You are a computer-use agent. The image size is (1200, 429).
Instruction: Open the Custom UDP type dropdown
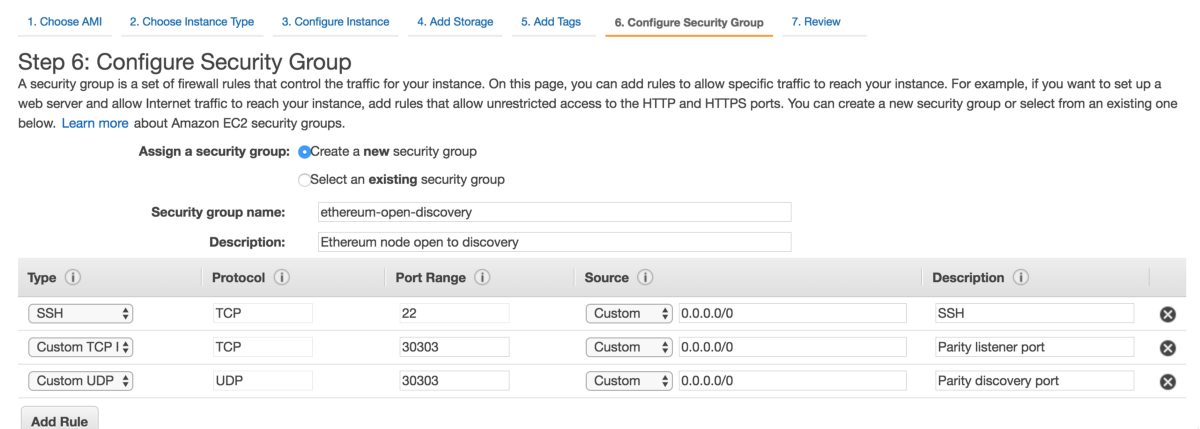point(81,381)
